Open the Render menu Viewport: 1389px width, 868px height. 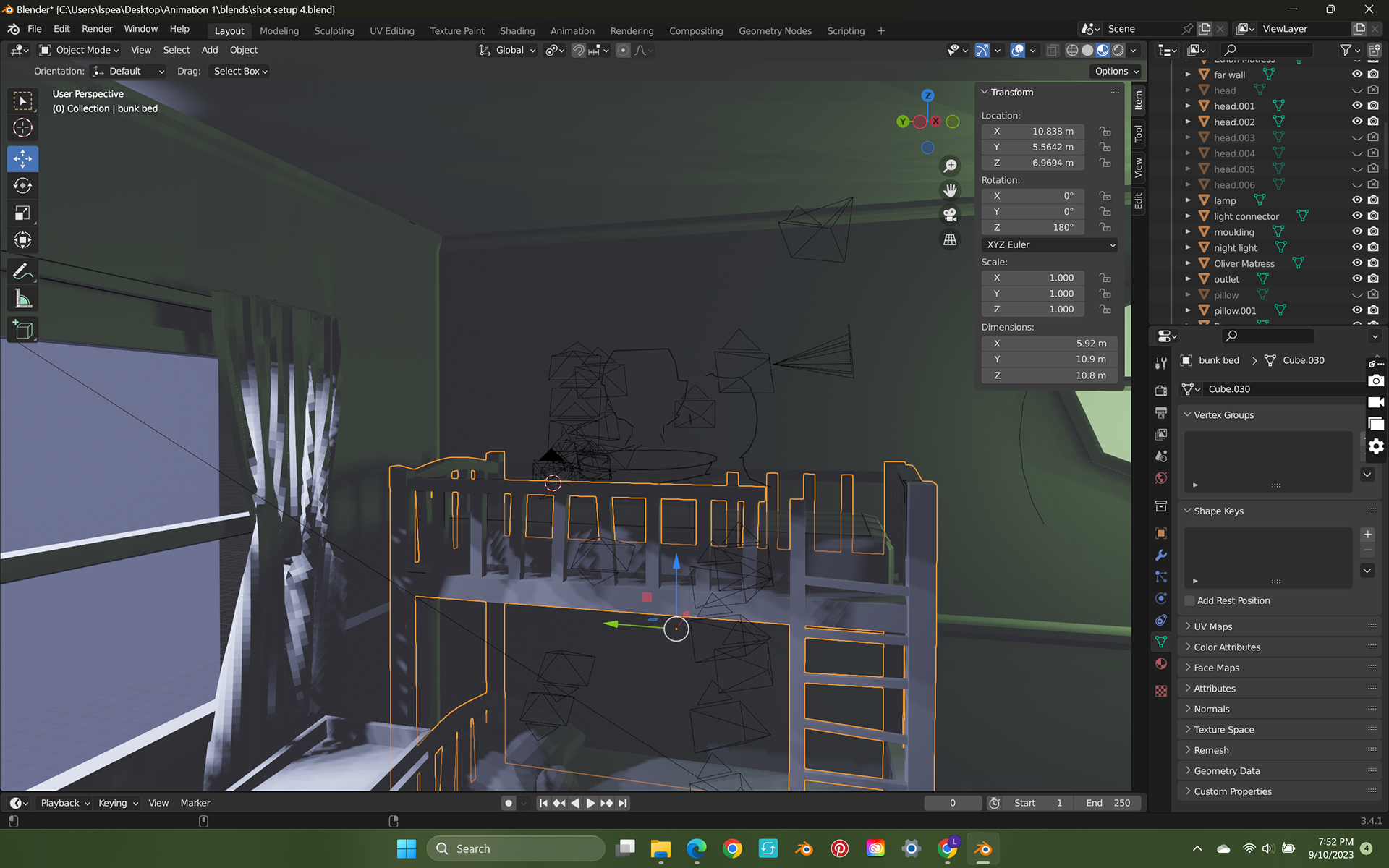click(x=97, y=29)
